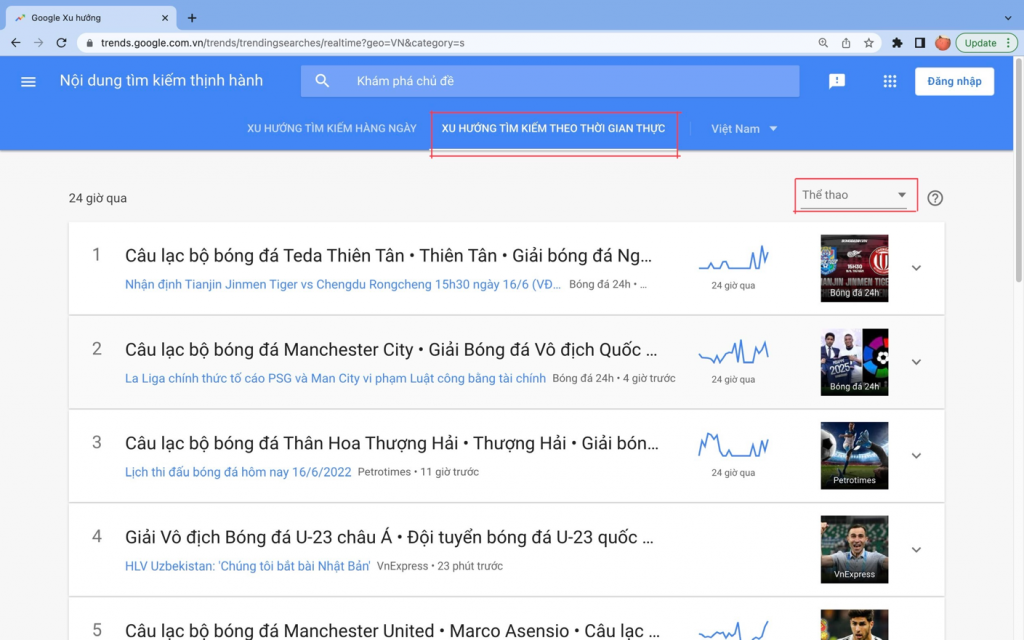Image resolution: width=1024 pixels, height=640 pixels.
Task: Expand the U-23 châu Á trend row
Action: pyautogui.click(x=916, y=550)
